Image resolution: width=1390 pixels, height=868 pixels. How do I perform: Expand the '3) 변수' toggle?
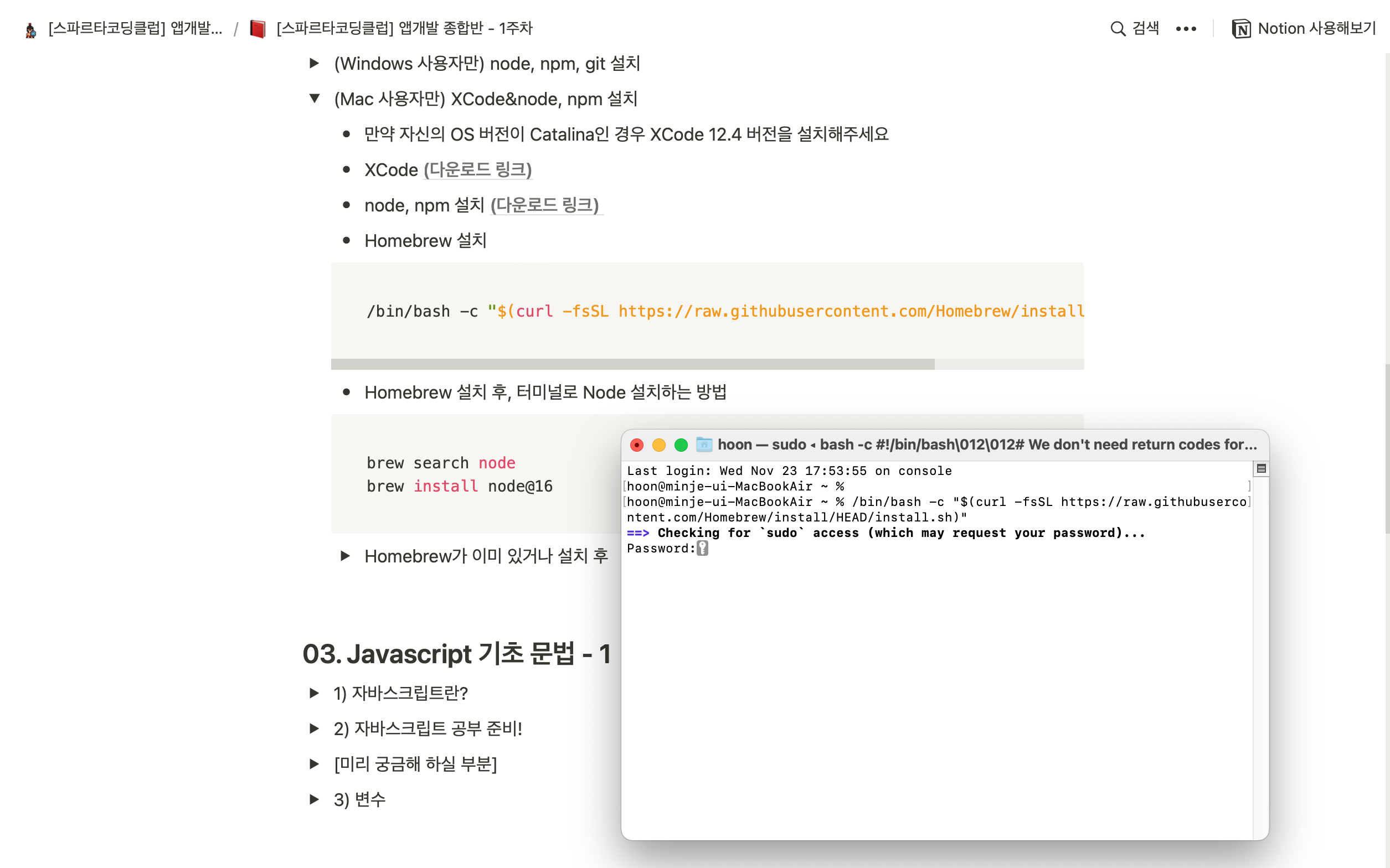pos(314,799)
